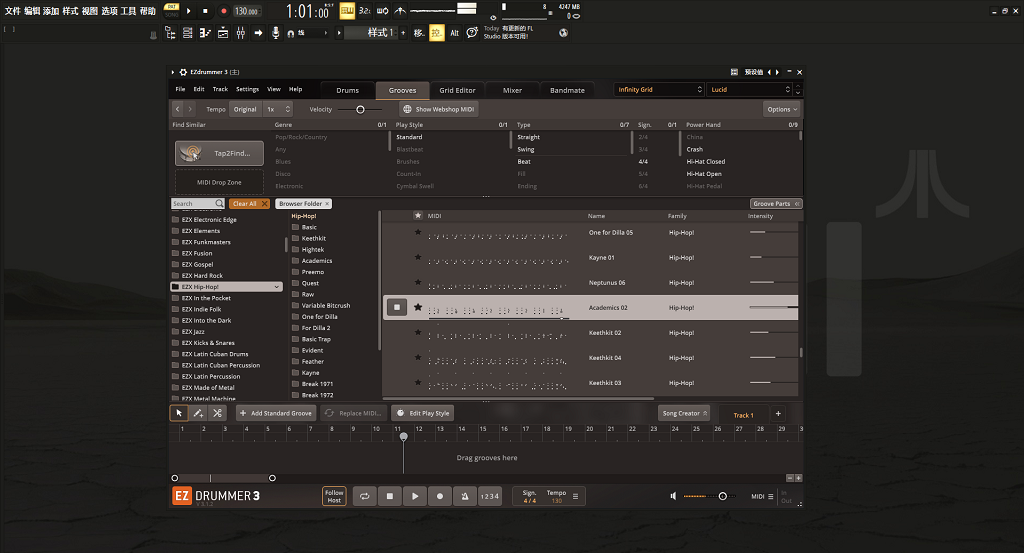Screen dimensions: 1024x553
Task: Open the Settings menu
Action: 247,90
